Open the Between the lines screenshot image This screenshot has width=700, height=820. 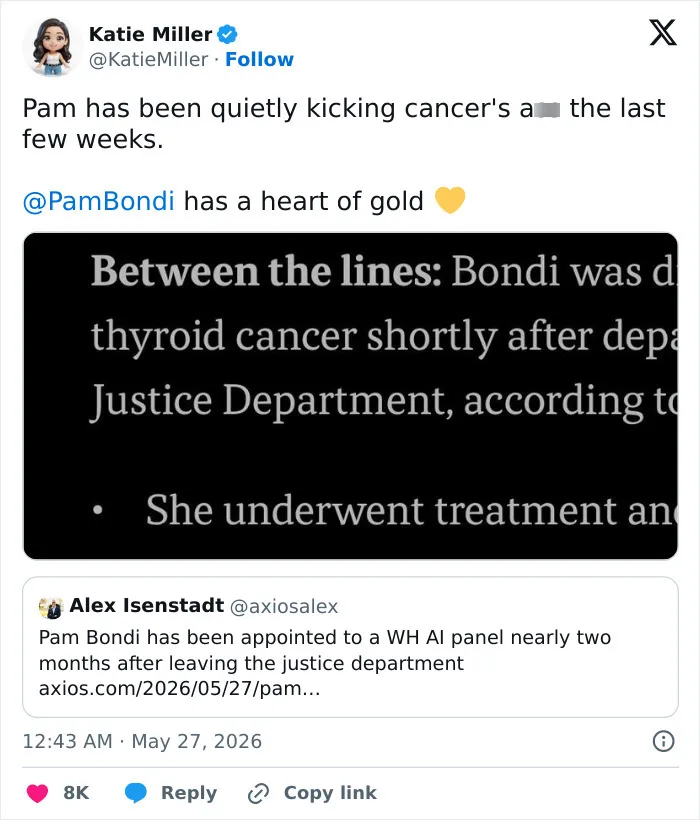350,396
